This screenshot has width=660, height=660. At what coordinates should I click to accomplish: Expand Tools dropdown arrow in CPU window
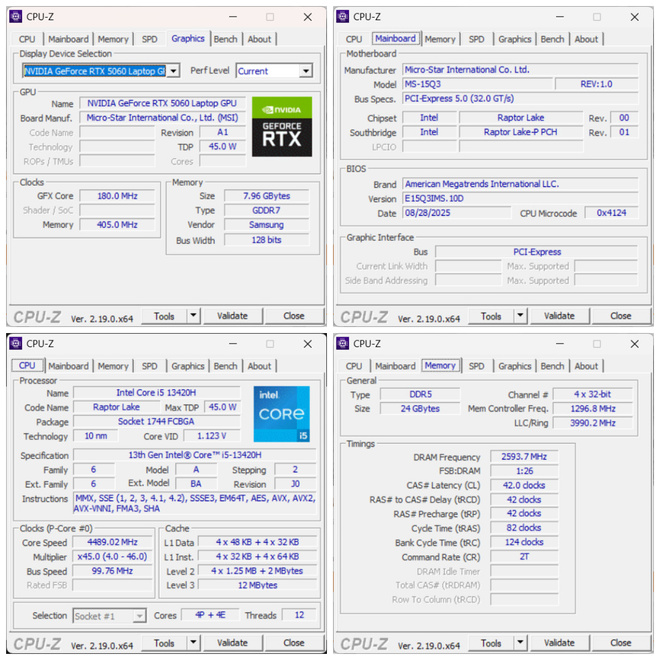pos(193,642)
